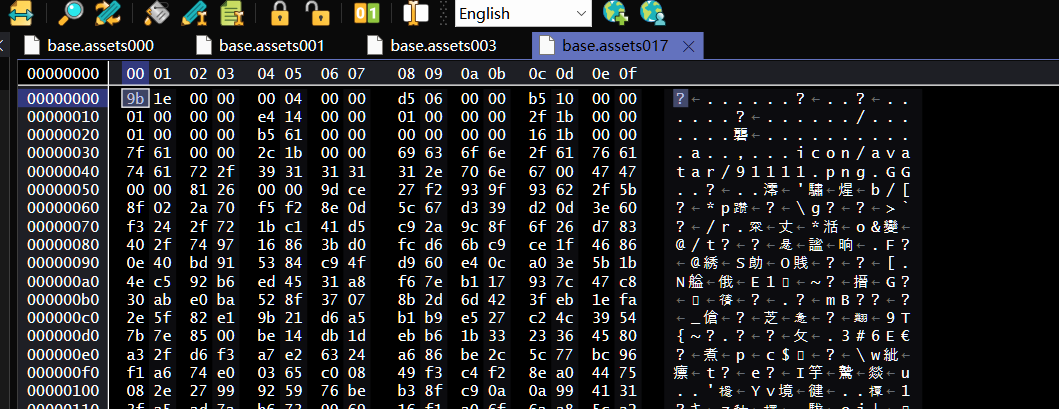The image size is (1059, 409).
Task: Select row offset 00000020
Action: tap(63, 134)
